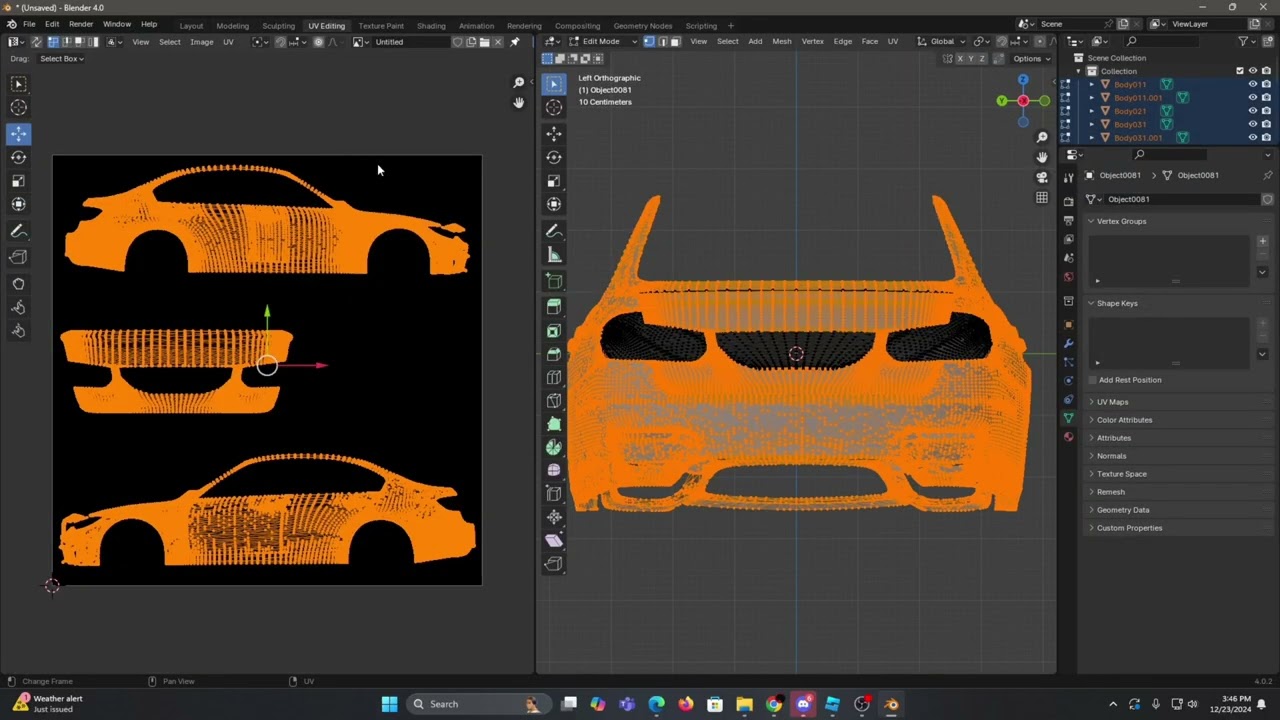This screenshot has width=1280, height=720.
Task: Select the Rotate tool in the UV editor
Action: (x=18, y=157)
